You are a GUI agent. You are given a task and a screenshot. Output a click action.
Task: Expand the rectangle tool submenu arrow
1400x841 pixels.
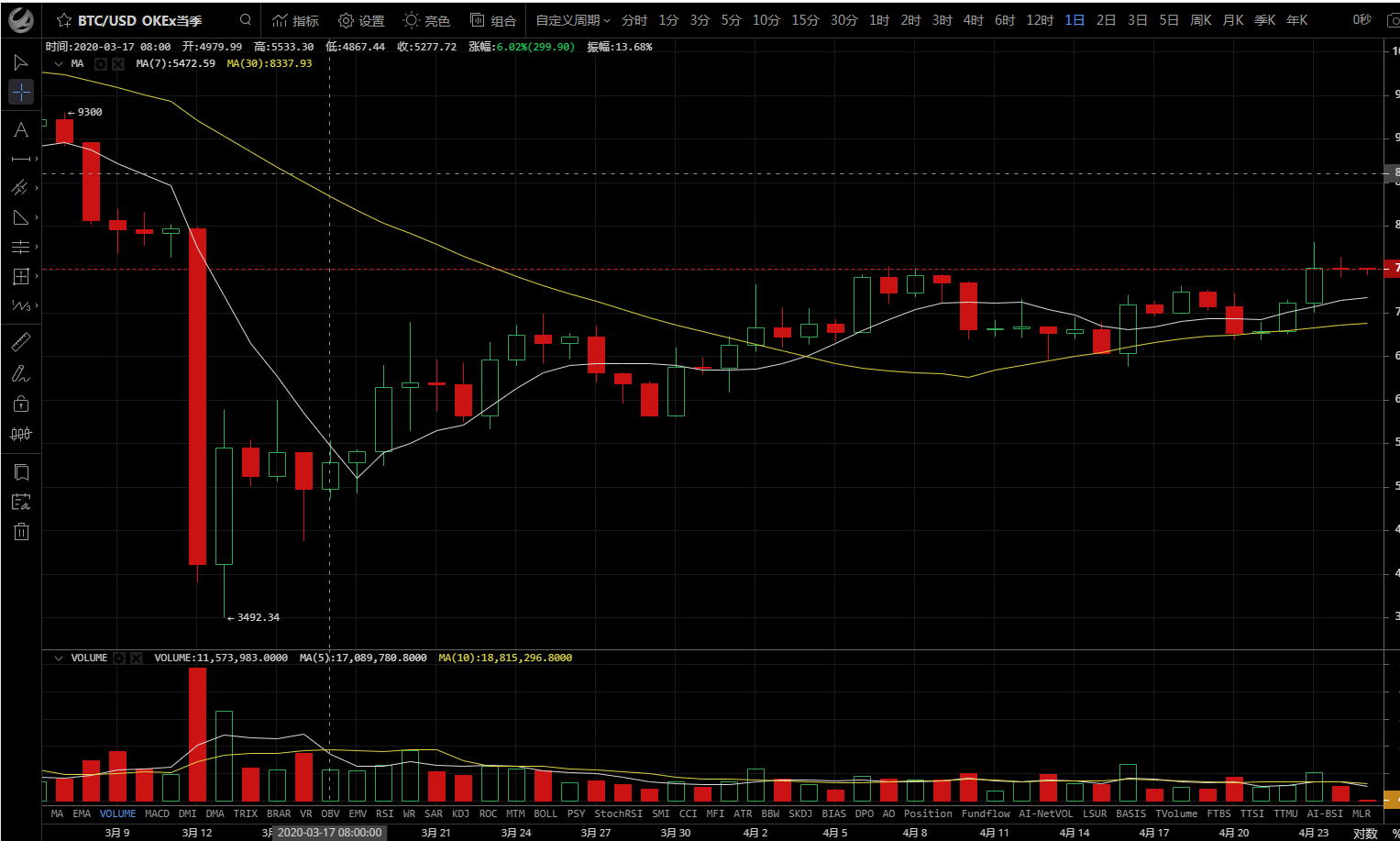[x=37, y=276]
